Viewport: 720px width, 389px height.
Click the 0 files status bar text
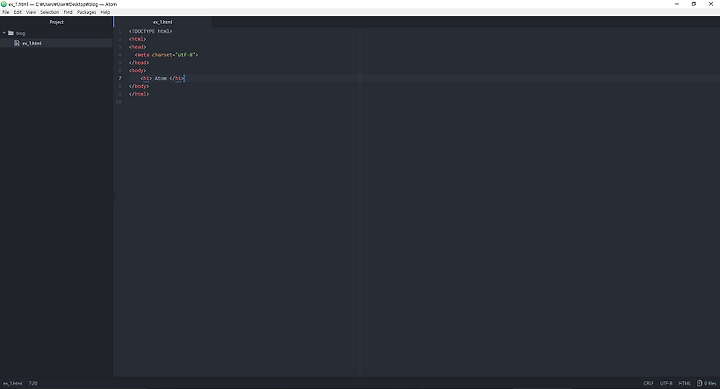(710, 383)
